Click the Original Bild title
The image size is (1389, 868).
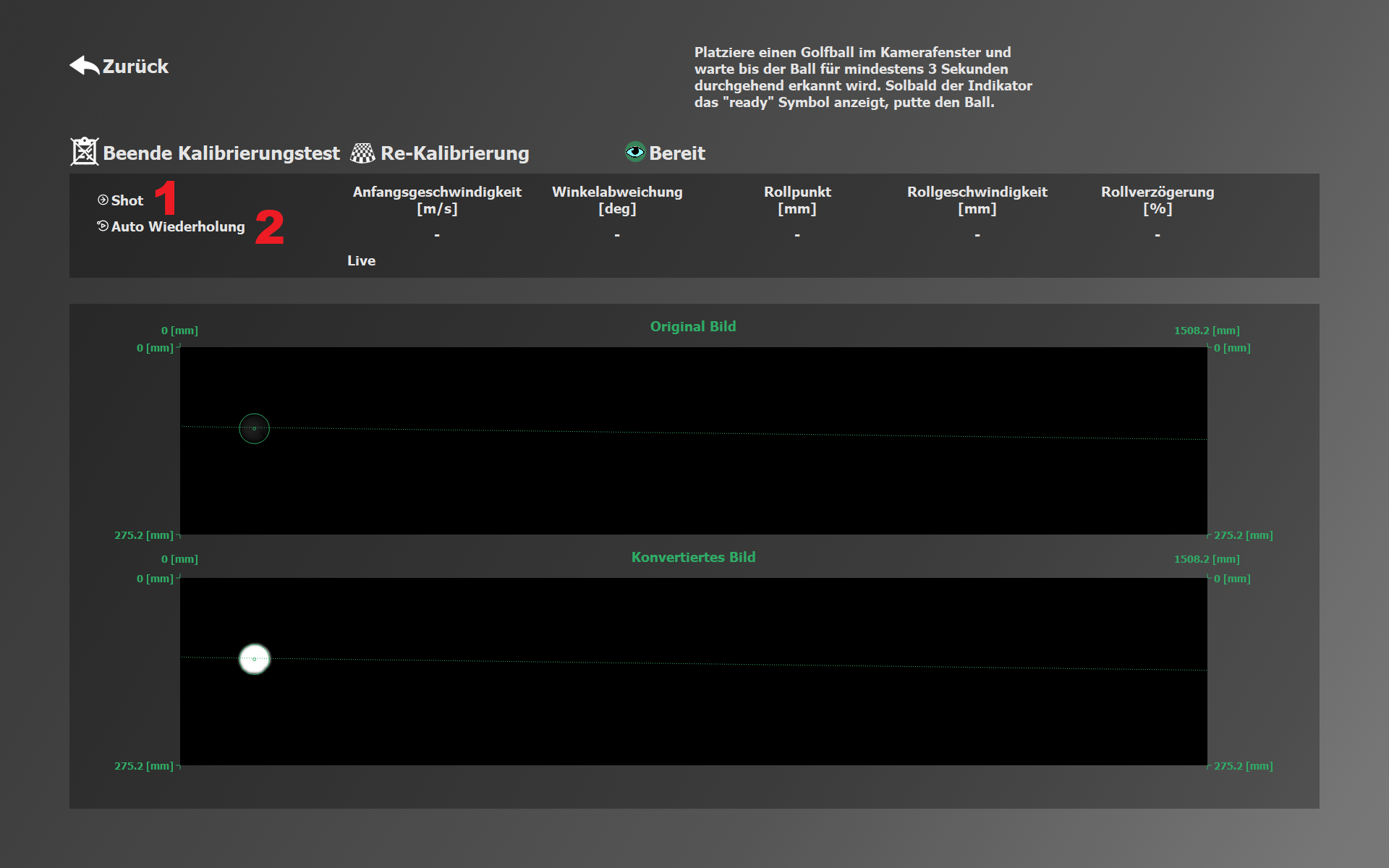[693, 326]
